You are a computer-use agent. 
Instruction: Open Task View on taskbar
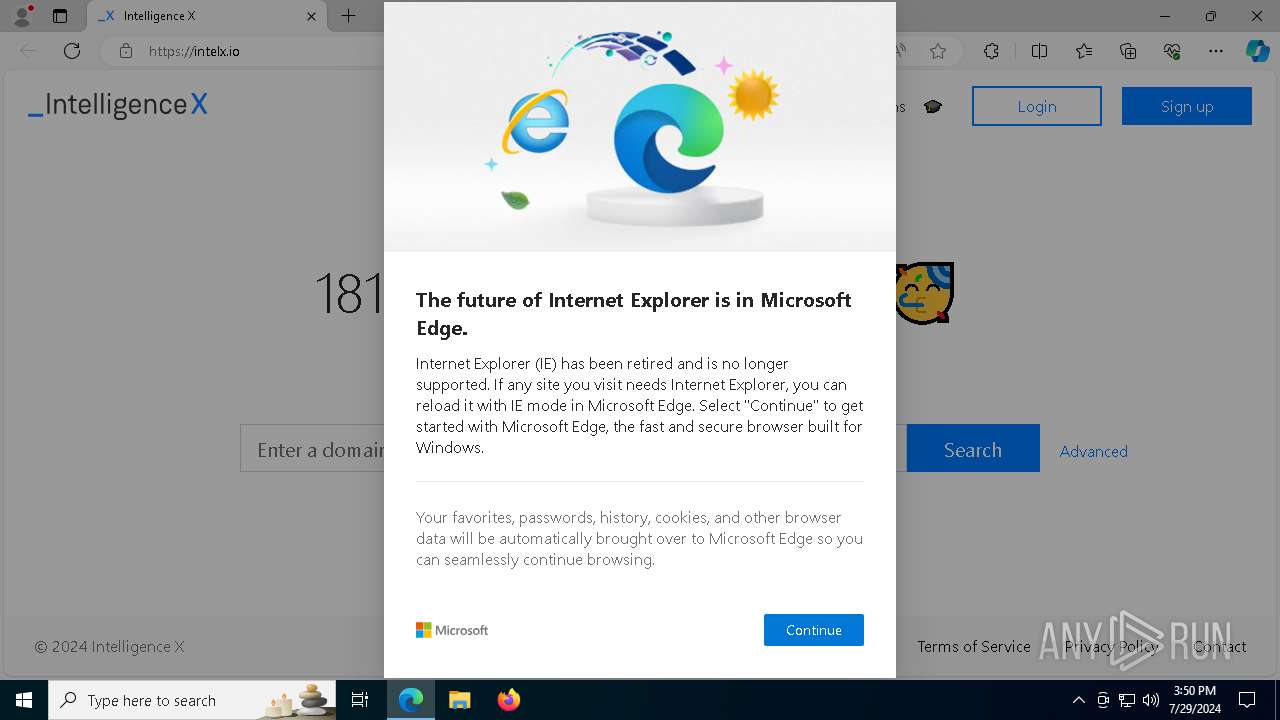[360, 700]
